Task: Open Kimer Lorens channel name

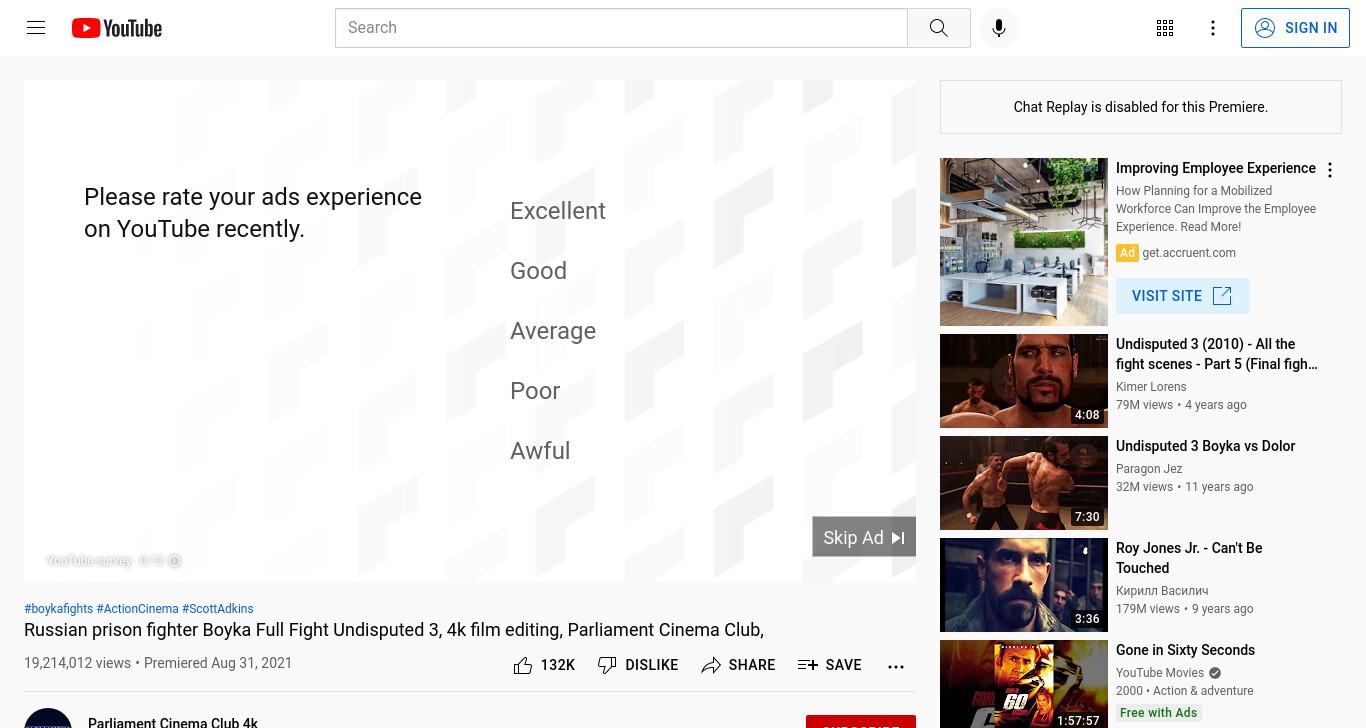Action: (x=1151, y=387)
